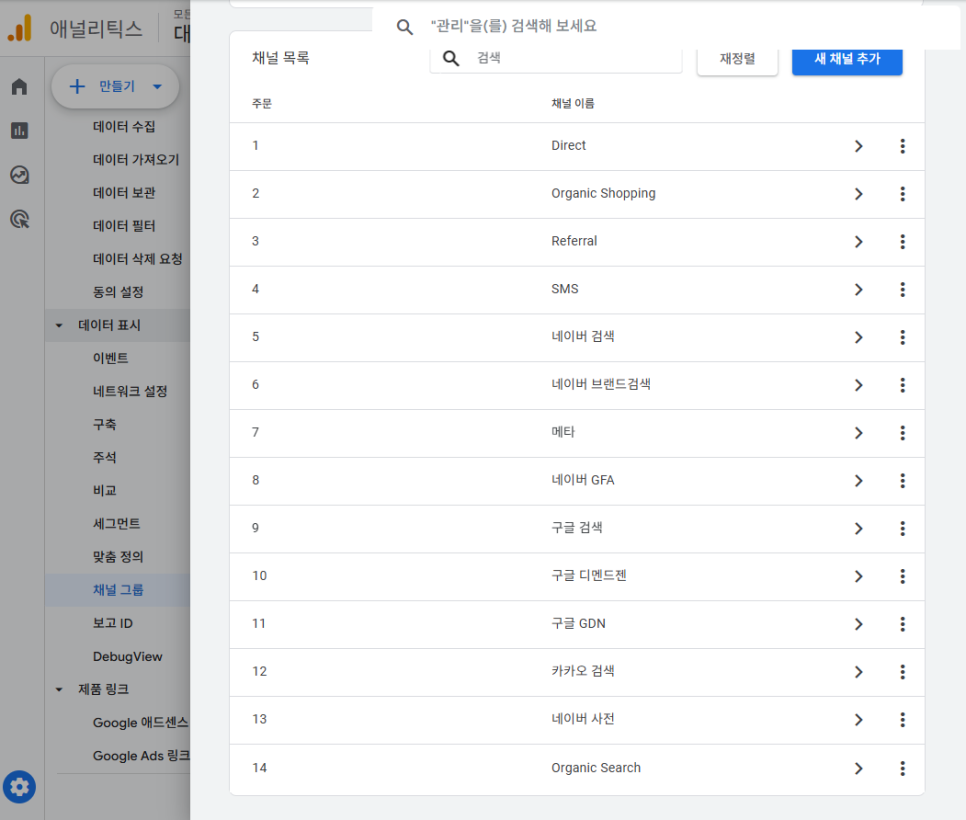The image size is (966, 820).
Task: Open the Home icon in left rail
Action: tap(19, 86)
